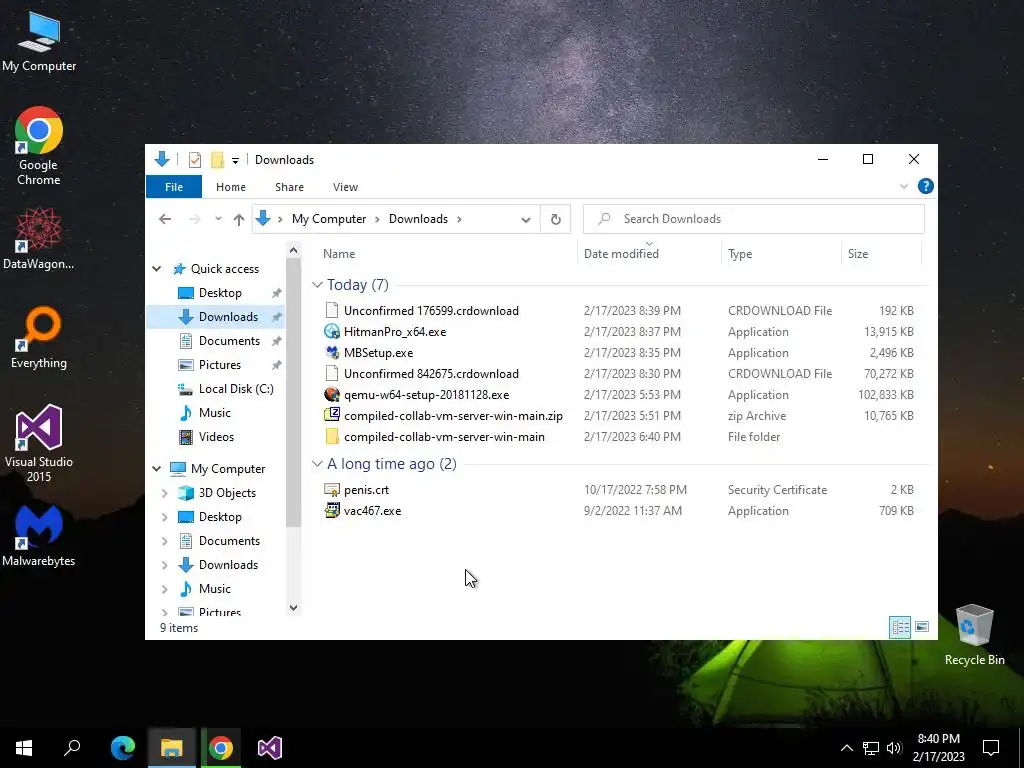Open the Home ribbon tab
This screenshot has width=1024, height=768.
point(231,187)
